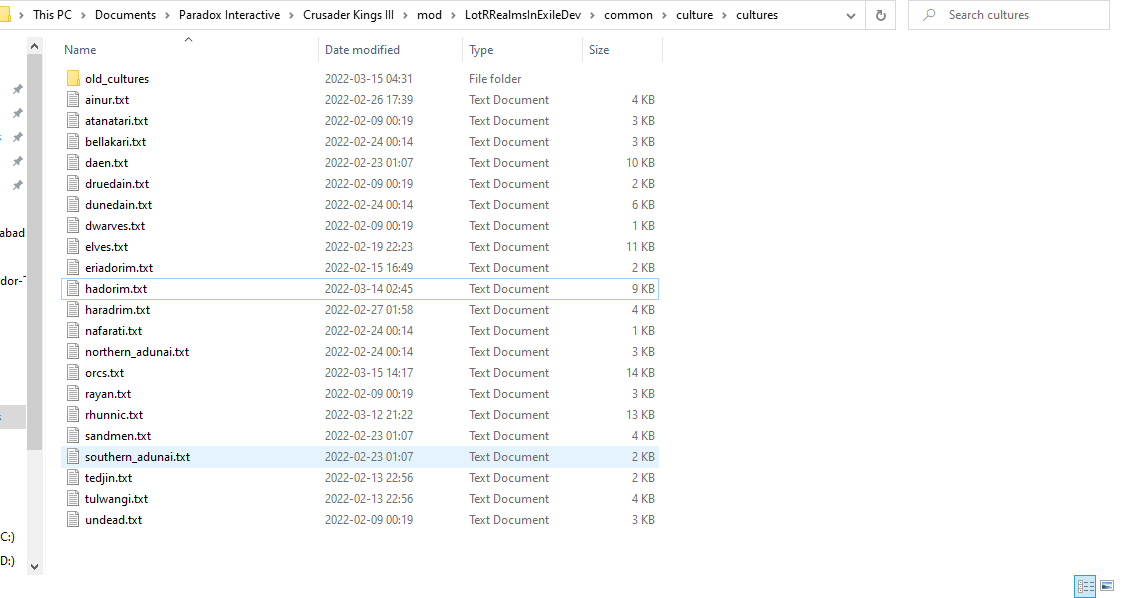The image size is (1123, 598).
Task: Click the hadorim.txt file icon
Action: coord(73,289)
